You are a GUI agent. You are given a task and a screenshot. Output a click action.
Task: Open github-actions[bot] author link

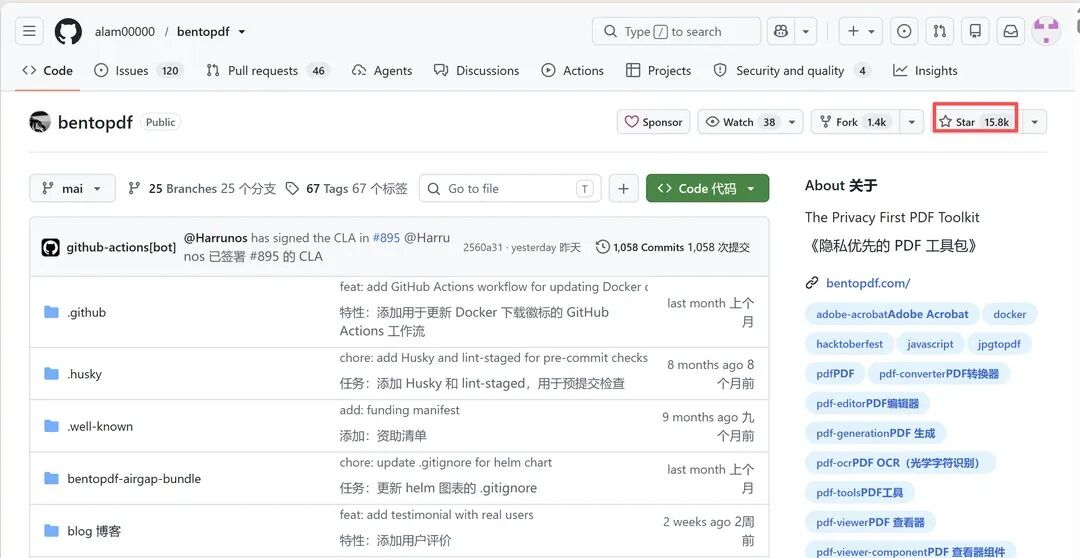[x=121, y=247]
